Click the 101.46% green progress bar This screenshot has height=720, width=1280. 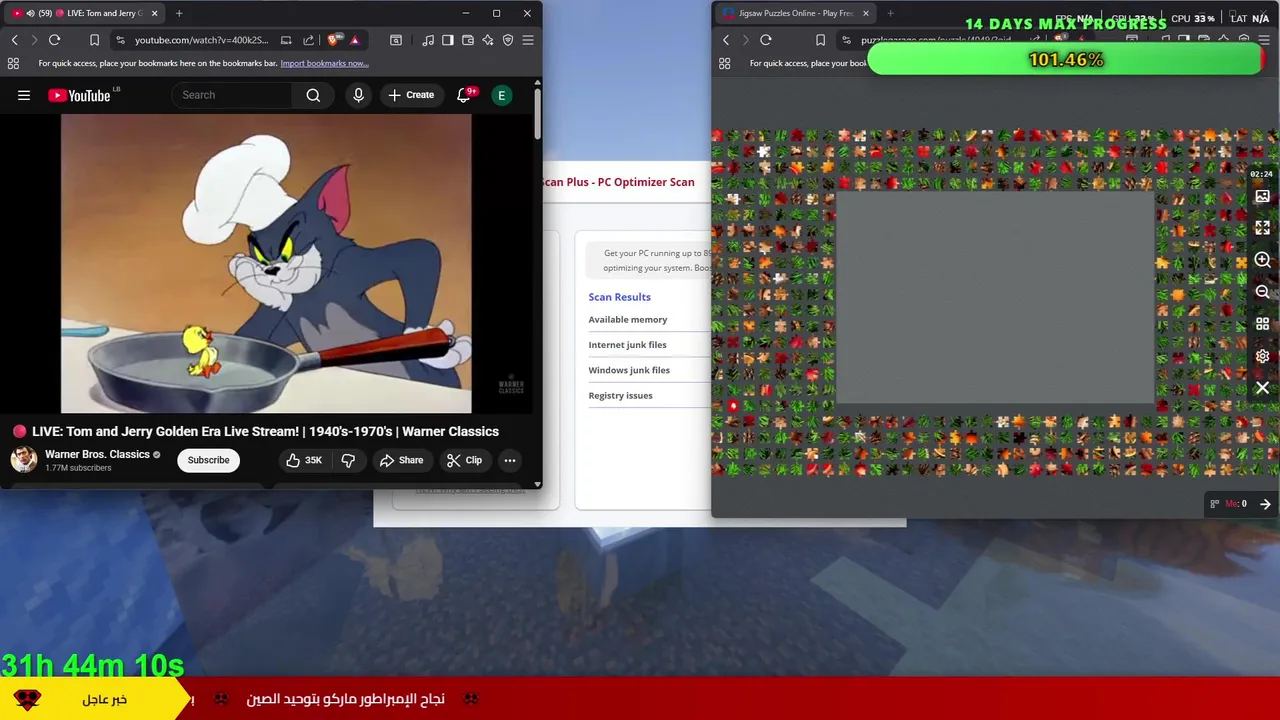(1066, 60)
